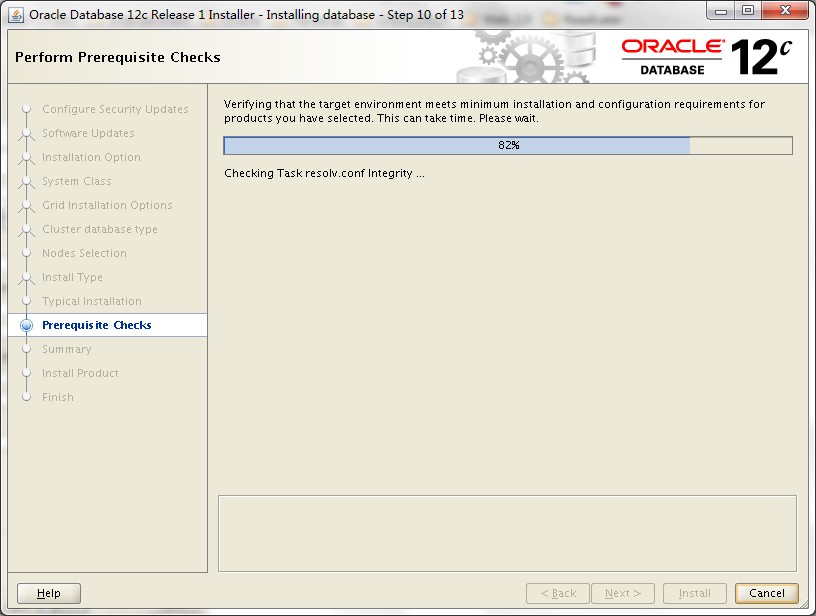Close the installer window
This screenshot has height=616, width=816.
[786, 10]
